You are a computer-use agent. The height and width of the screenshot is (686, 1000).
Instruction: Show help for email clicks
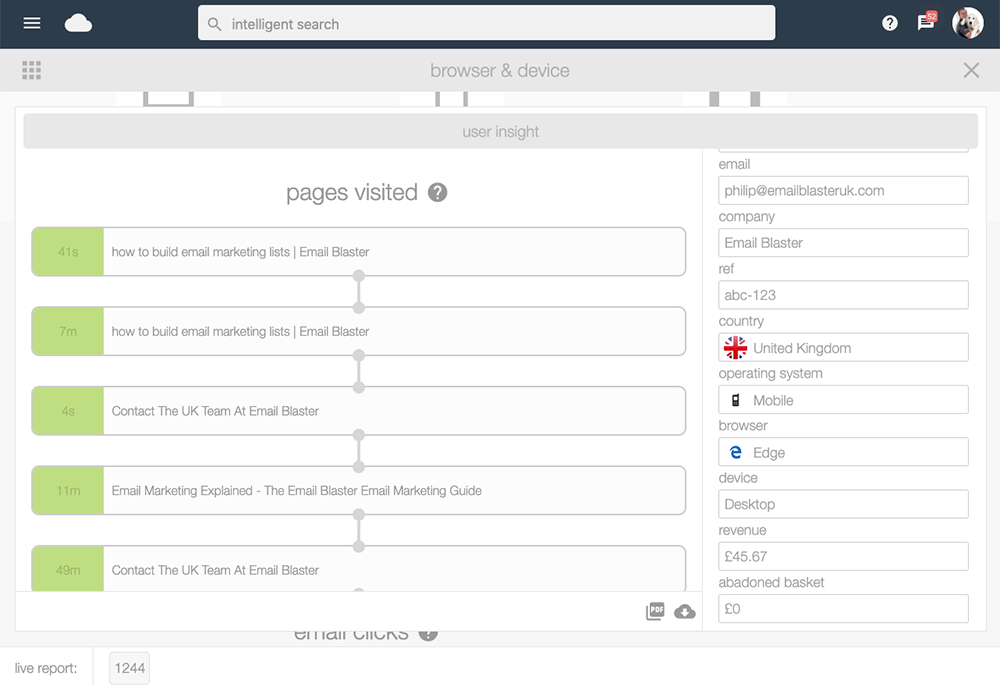click(x=429, y=634)
